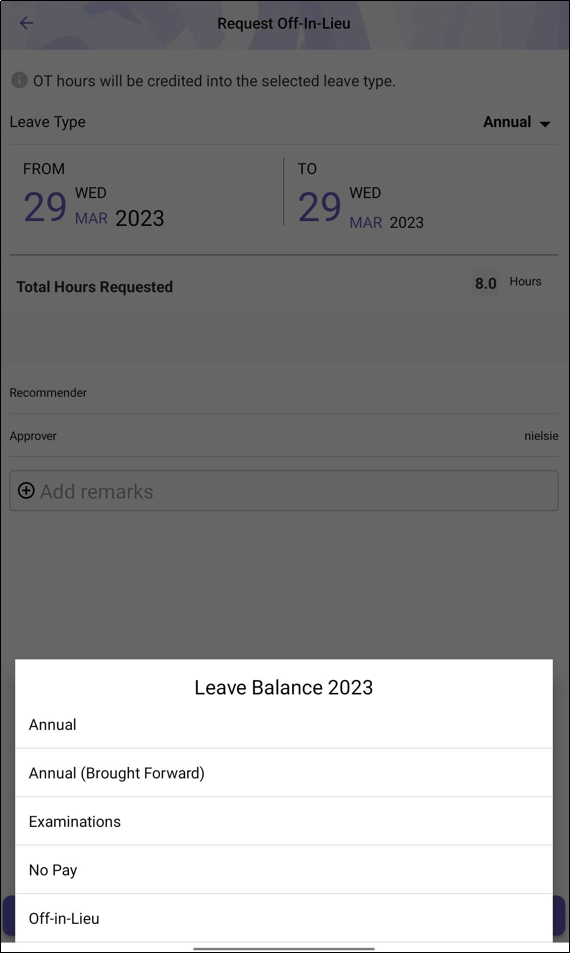Choose No Pay leave type
571x954 pixels.
click(x=284, y=870)
